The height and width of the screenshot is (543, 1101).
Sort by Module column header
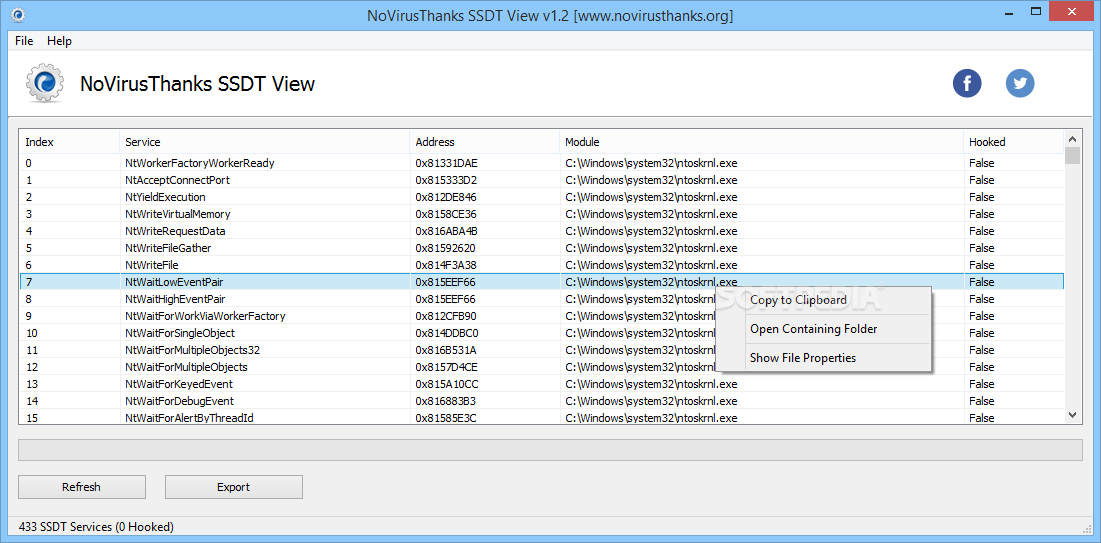[762, 142]
